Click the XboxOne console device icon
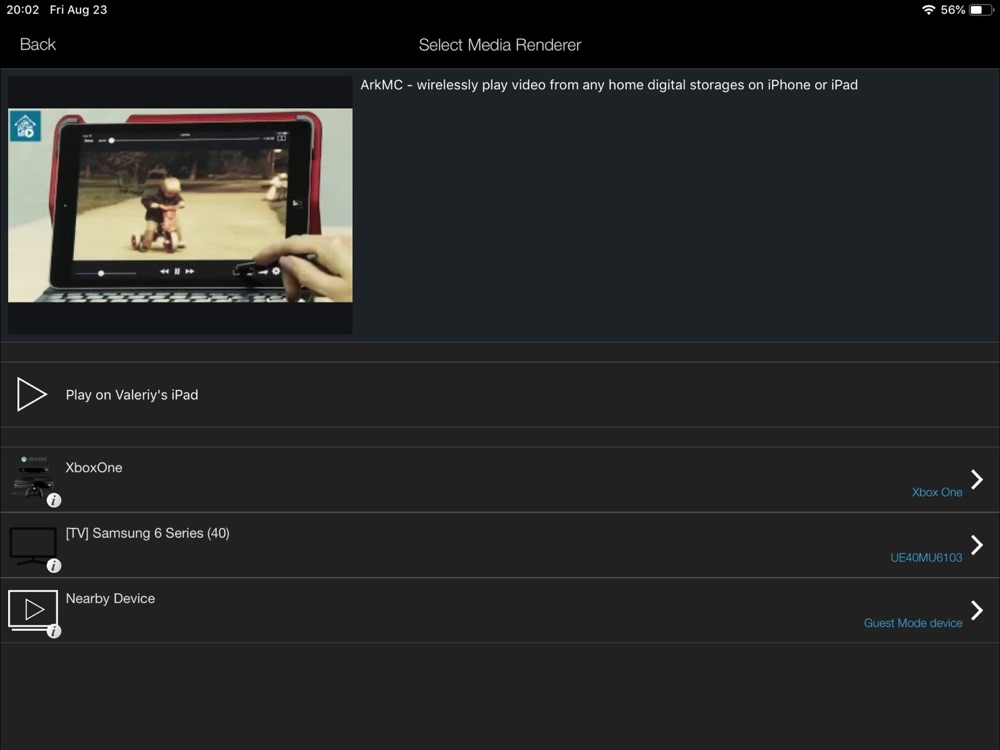 tap(33, 478)
